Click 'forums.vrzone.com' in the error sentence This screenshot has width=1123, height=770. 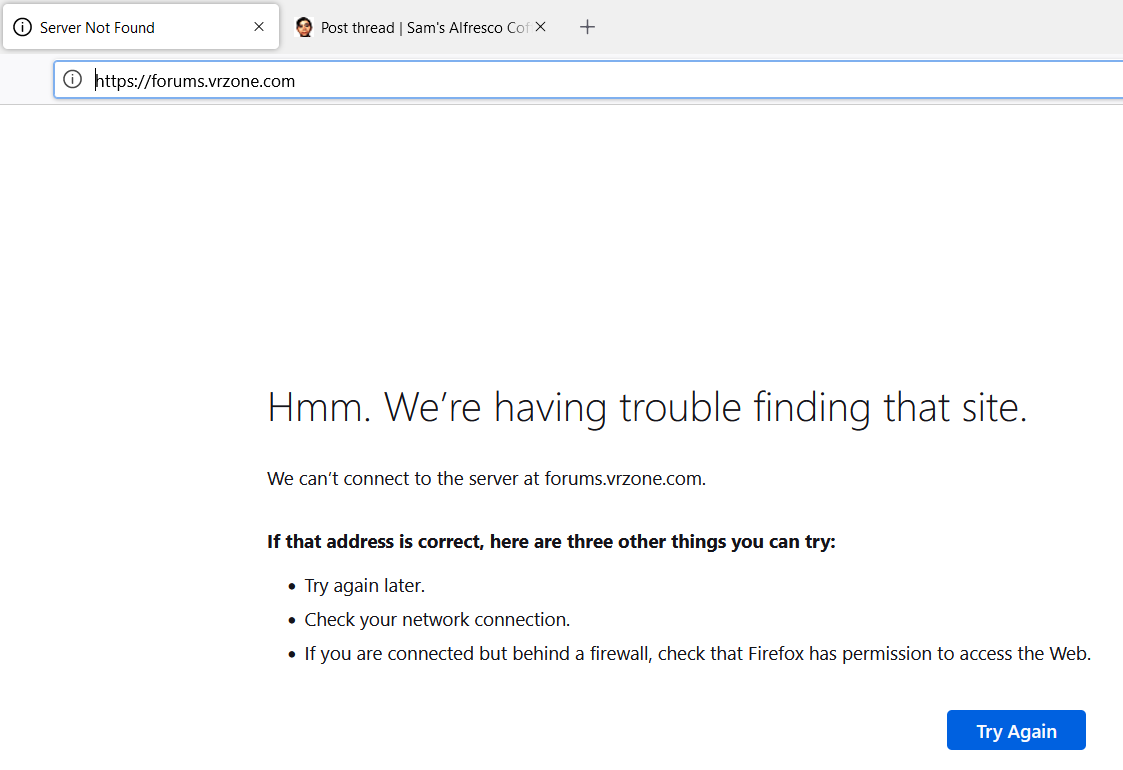[x=623, y=479]
